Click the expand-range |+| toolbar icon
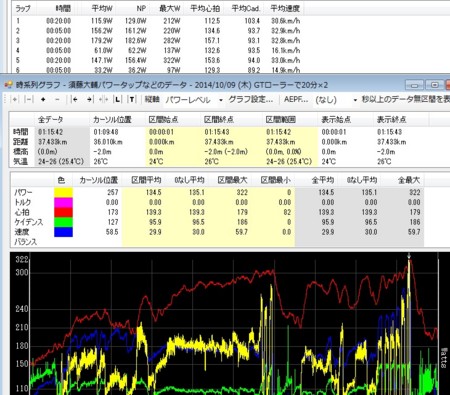Image resolution: width=450 pixels, height=395 pixels. [15, 99]
